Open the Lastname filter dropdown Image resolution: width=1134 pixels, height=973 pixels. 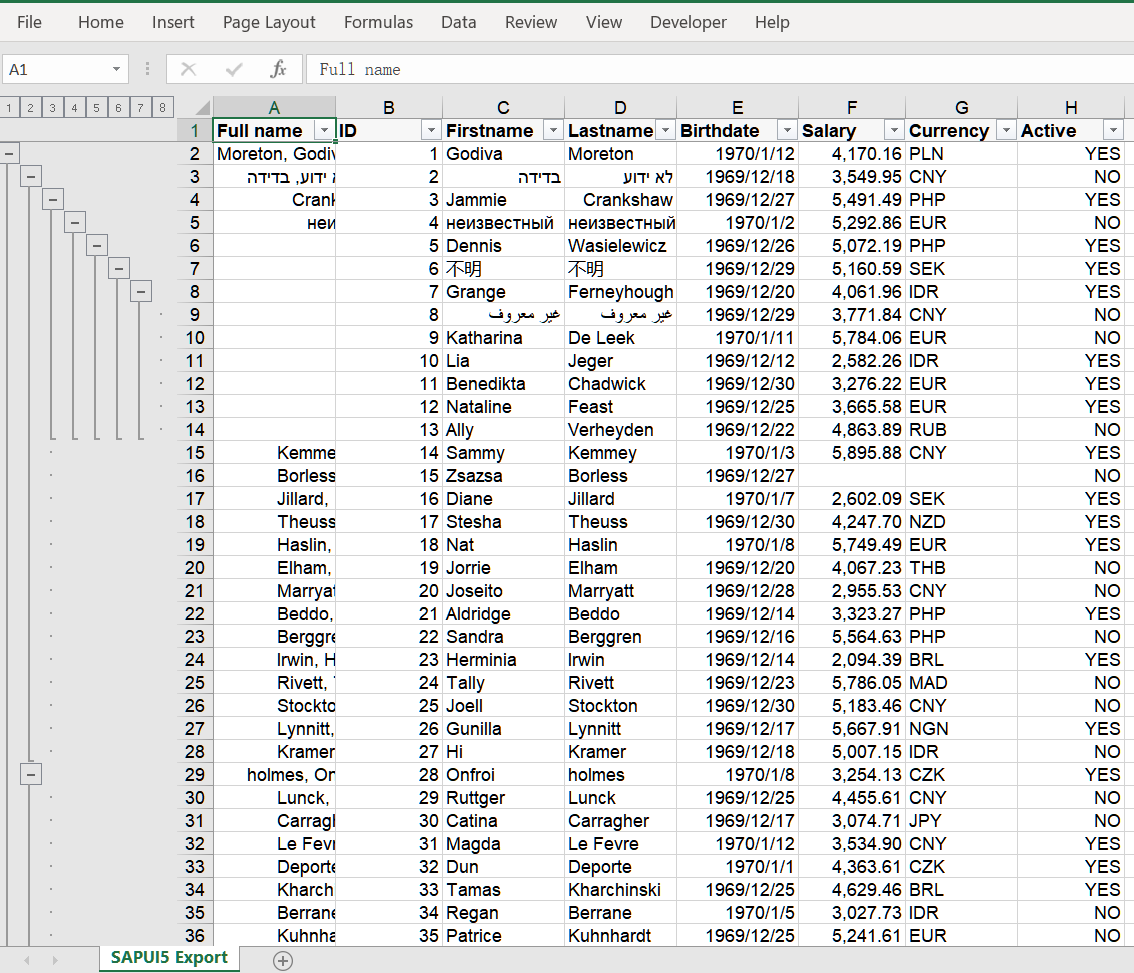coord(665,130)
